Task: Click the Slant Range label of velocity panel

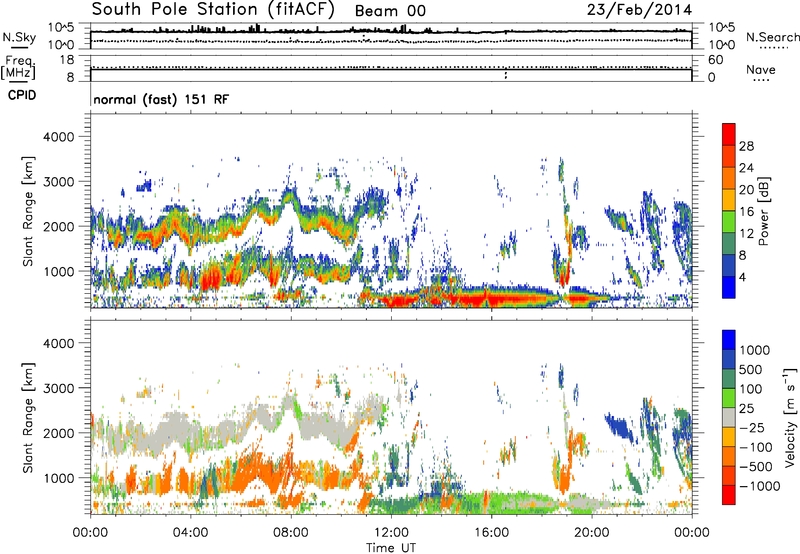Action: pos(28,418)
